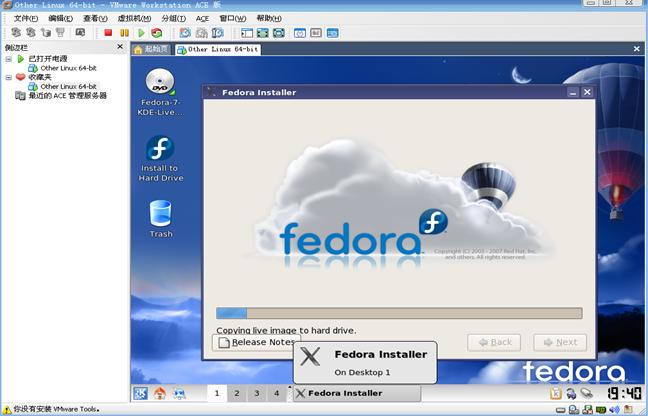The width and height of the screenshot is (648, 416).
Task: Click the Fedora Installer window menu icon
Action: click(211, 92)
